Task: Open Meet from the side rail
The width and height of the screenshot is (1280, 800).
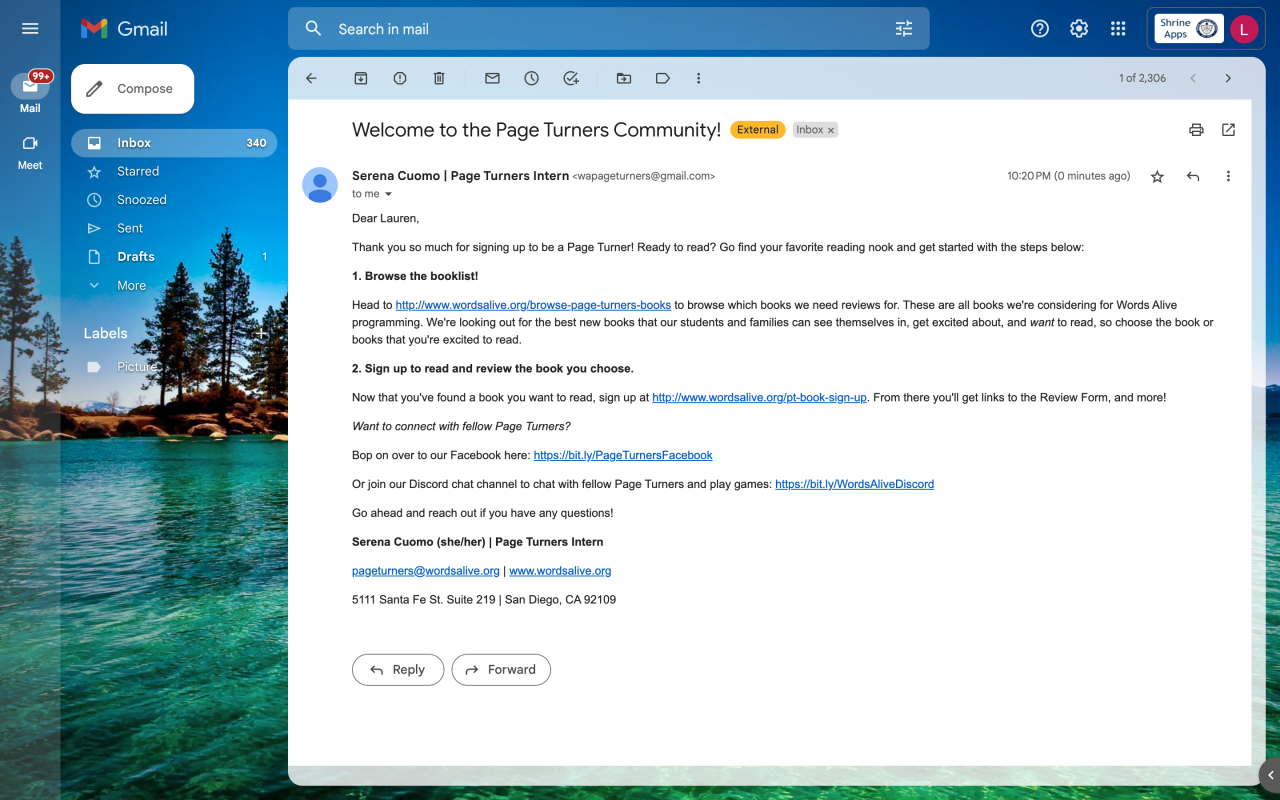Action: click(x=30, y=152)
